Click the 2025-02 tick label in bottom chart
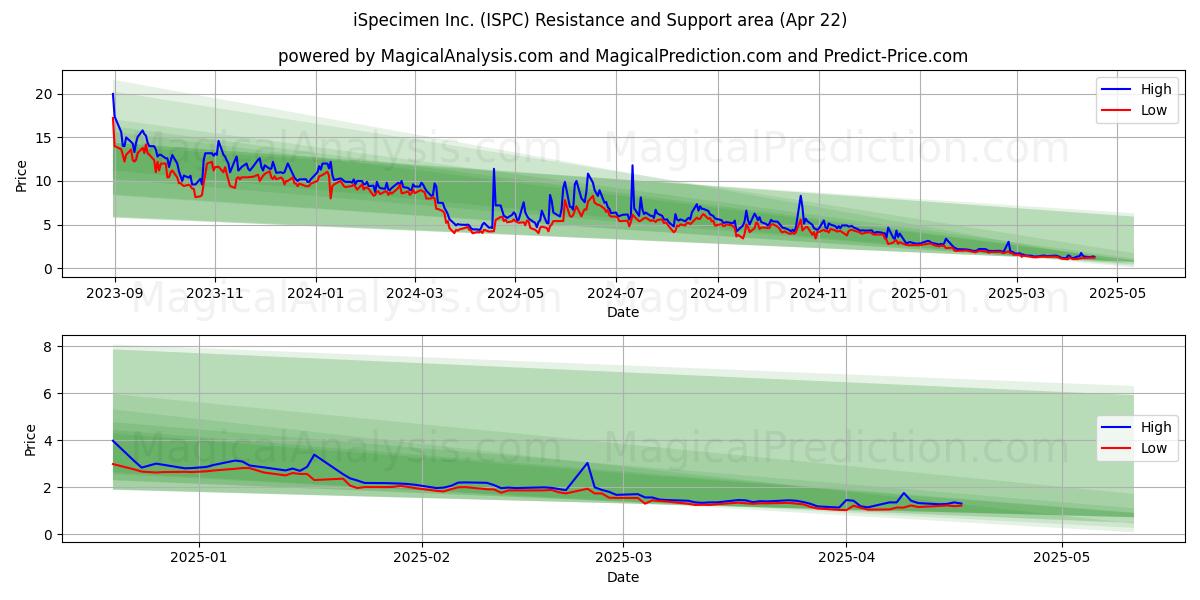The width and height of the screenshot is (1200, 600). (422, 558)
